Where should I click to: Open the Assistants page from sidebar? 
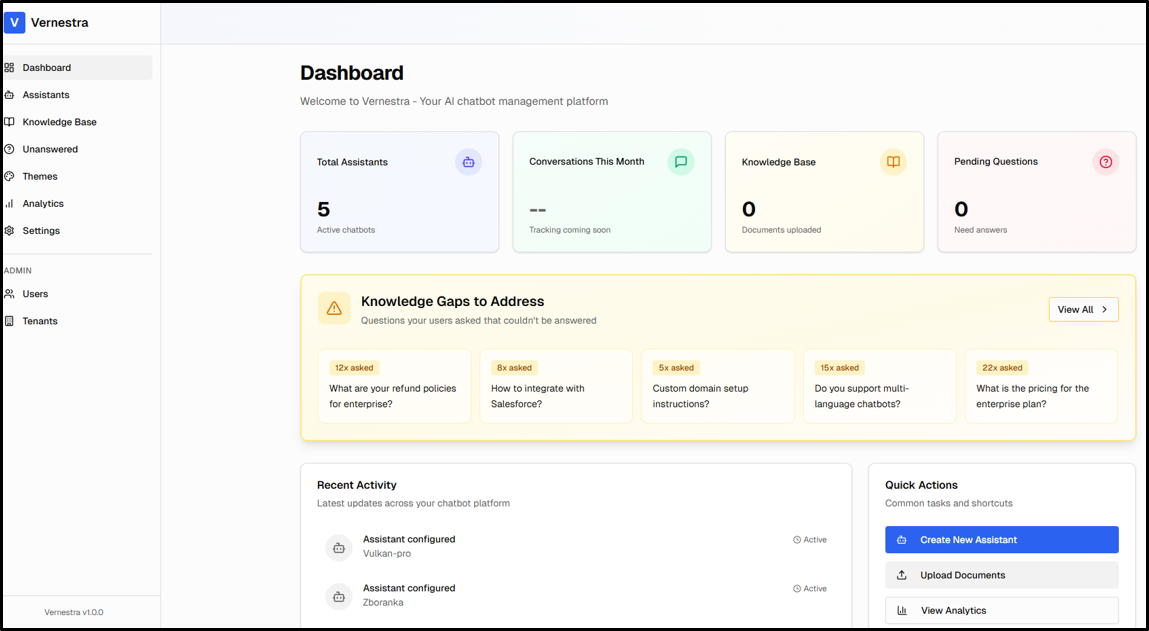click(x=46, y=95)
